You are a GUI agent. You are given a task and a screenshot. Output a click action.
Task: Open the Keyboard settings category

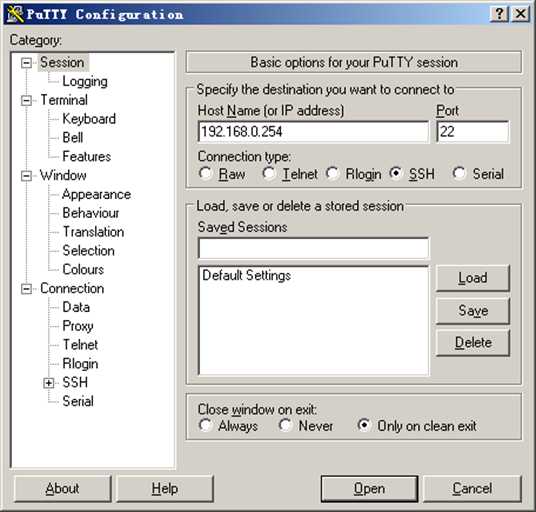[x=89, y=119]
